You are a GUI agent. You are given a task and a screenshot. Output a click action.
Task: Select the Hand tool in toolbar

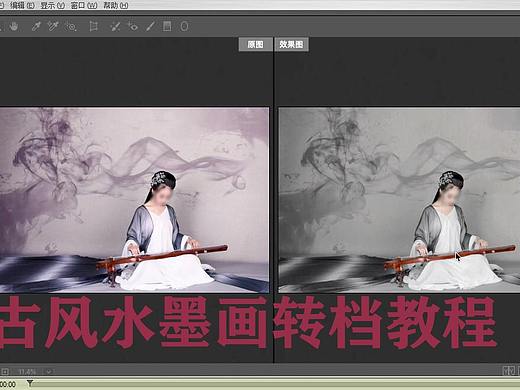pos(14,26)
